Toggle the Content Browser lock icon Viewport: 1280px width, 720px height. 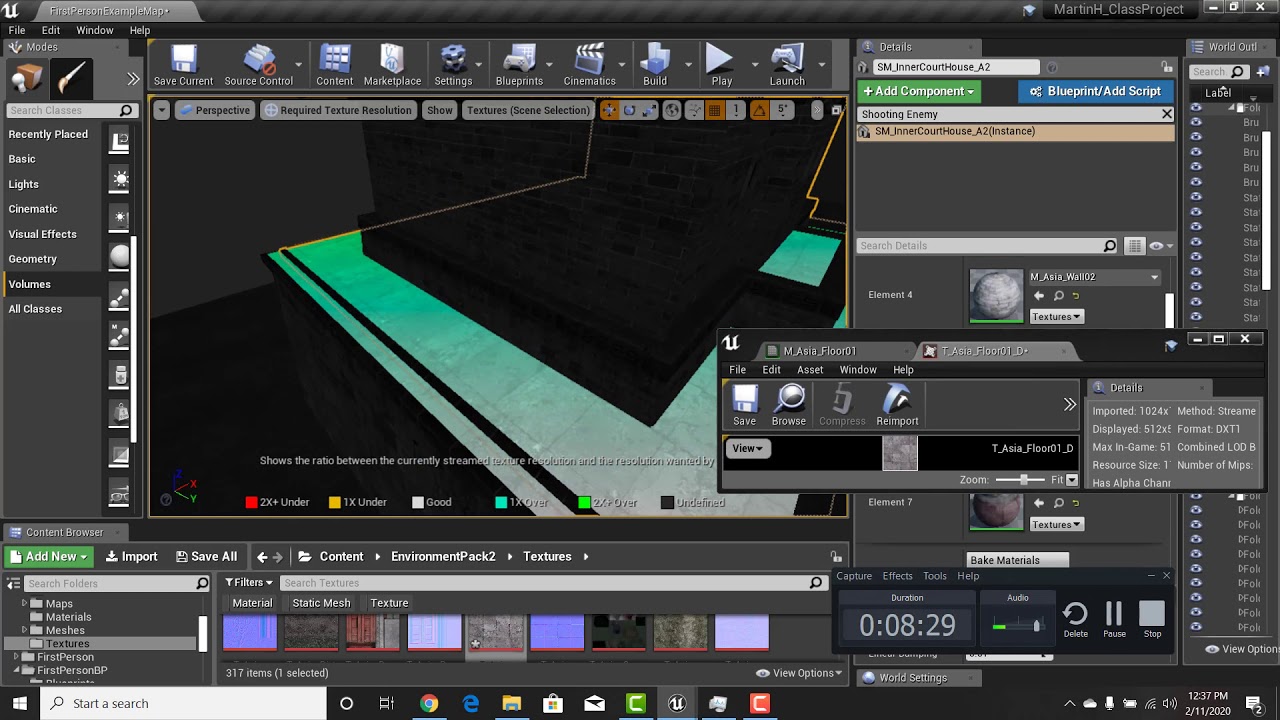coord(836,557)
